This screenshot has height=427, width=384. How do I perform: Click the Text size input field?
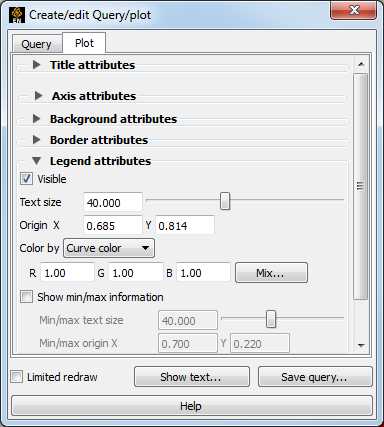[x=113, y=202]
